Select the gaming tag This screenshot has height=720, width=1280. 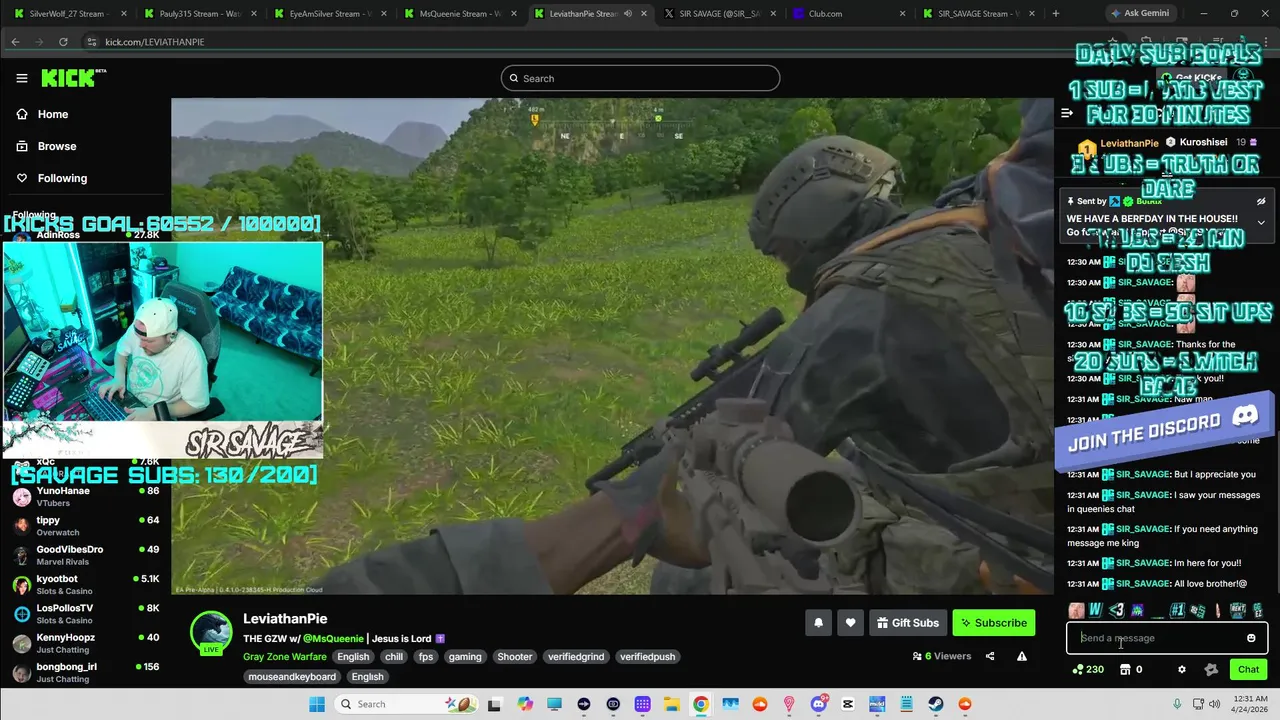point(465,657)
